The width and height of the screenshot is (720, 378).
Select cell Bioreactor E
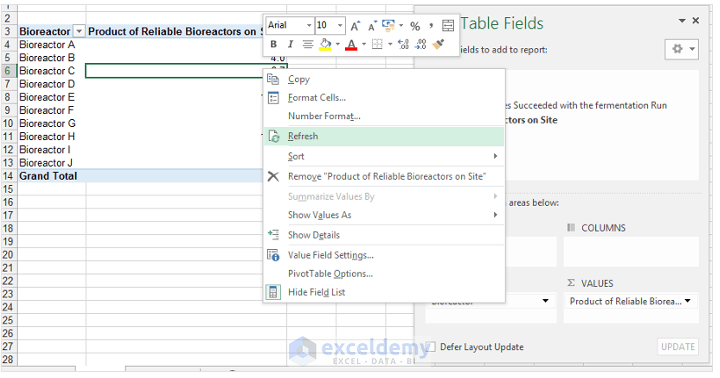pyautogui.click(x=51, y=97)
